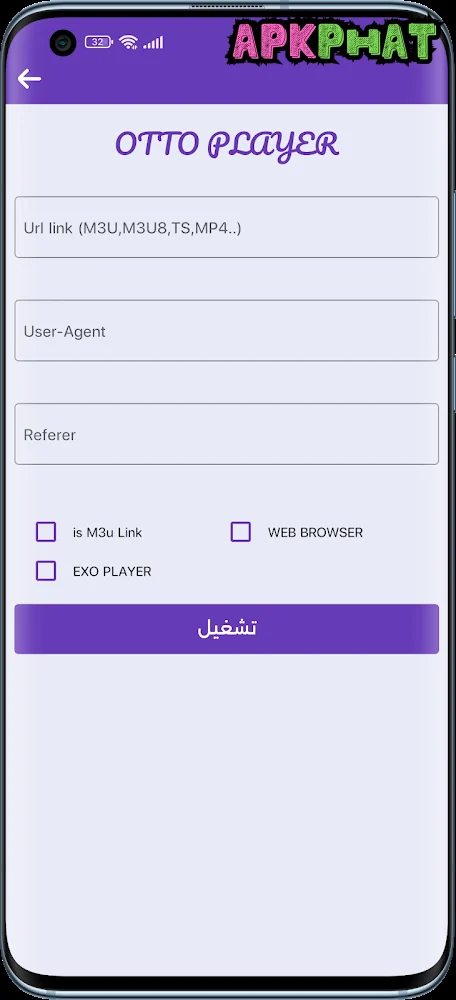Viewport: 456px width, 1000px height.
Task: Tap the 'EXO PLAYER' label text
Action: click(x=112, y=571)
